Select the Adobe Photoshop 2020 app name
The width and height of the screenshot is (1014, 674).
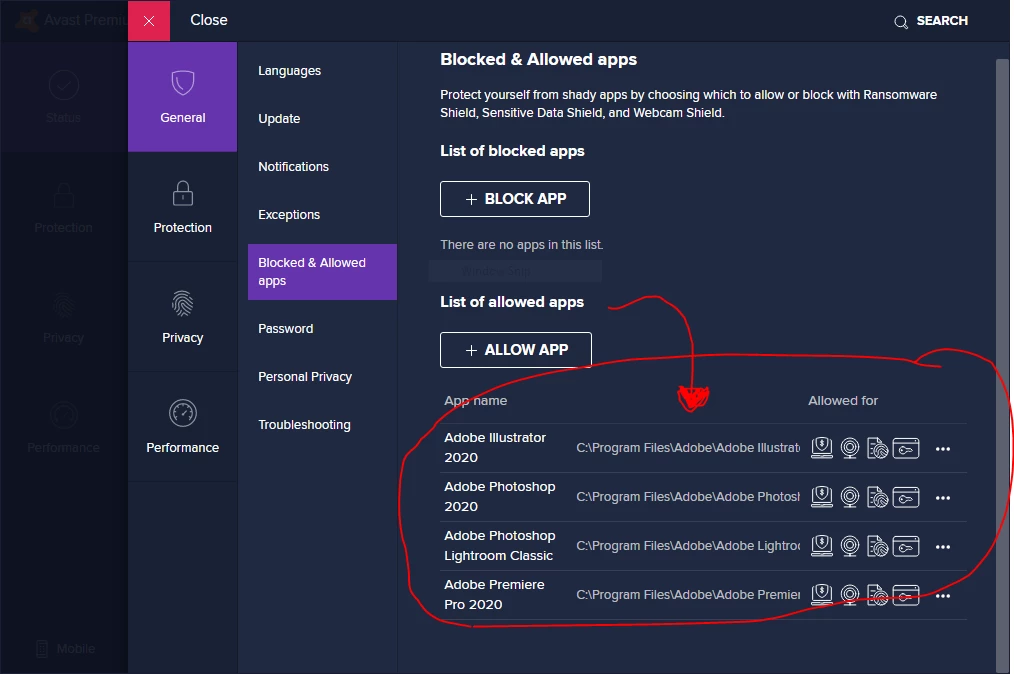500,497
